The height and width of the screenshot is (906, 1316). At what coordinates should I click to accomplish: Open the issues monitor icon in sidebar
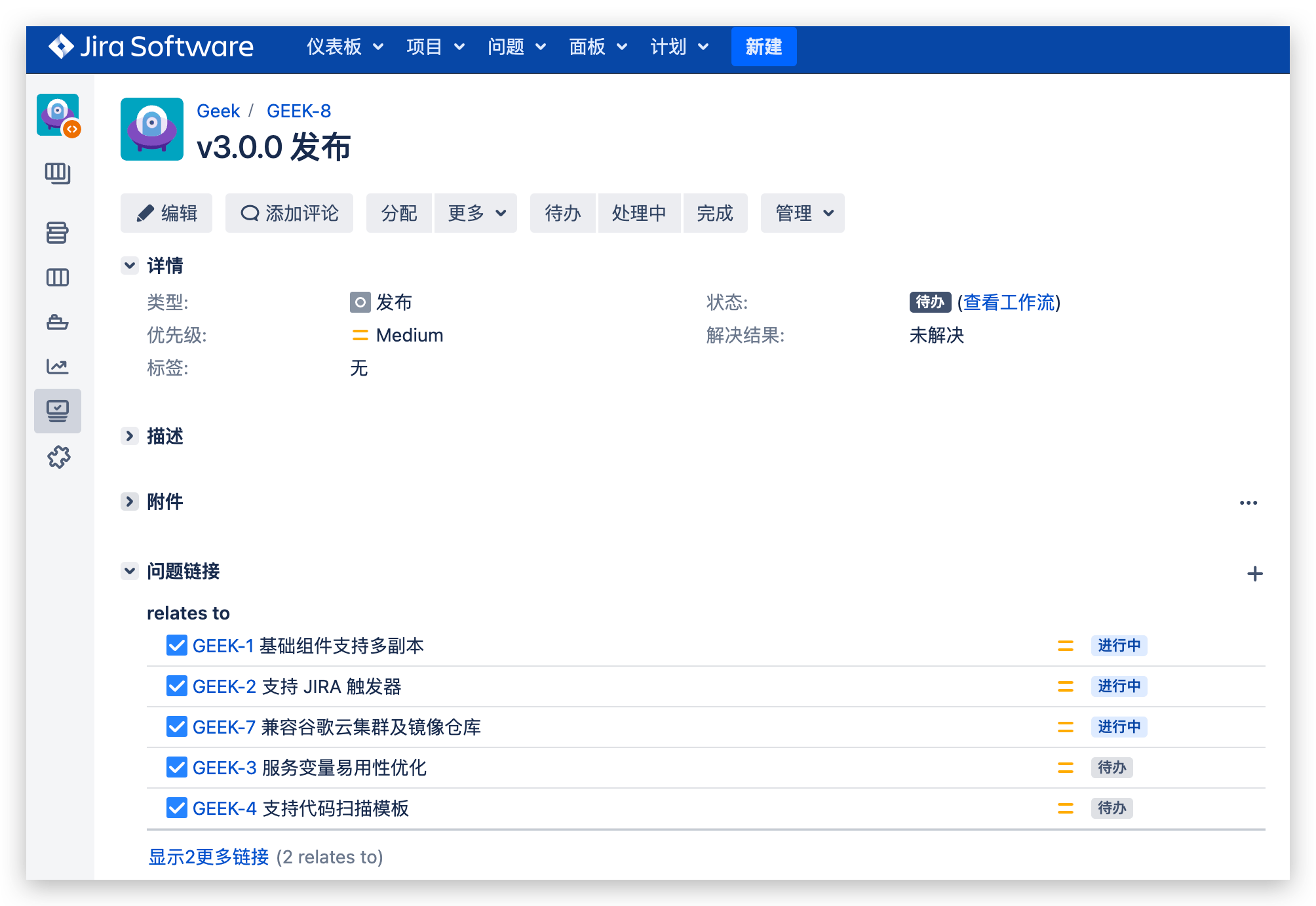58,411
